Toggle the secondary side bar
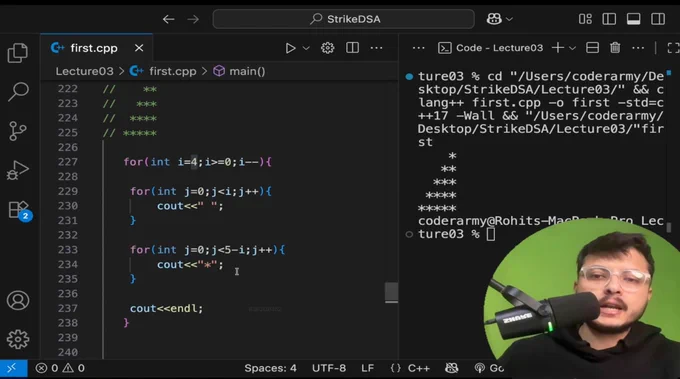Viewport: 680px width, 379px height. [658, 19]
